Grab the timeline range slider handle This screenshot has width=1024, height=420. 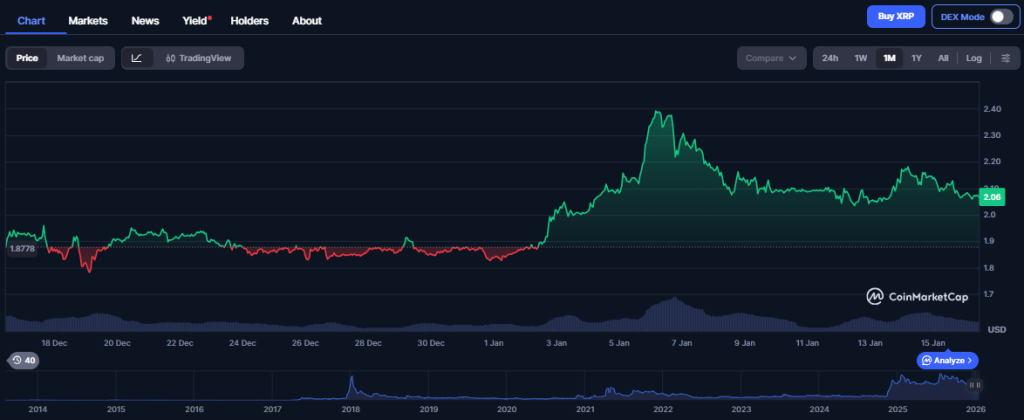(978, 384)
